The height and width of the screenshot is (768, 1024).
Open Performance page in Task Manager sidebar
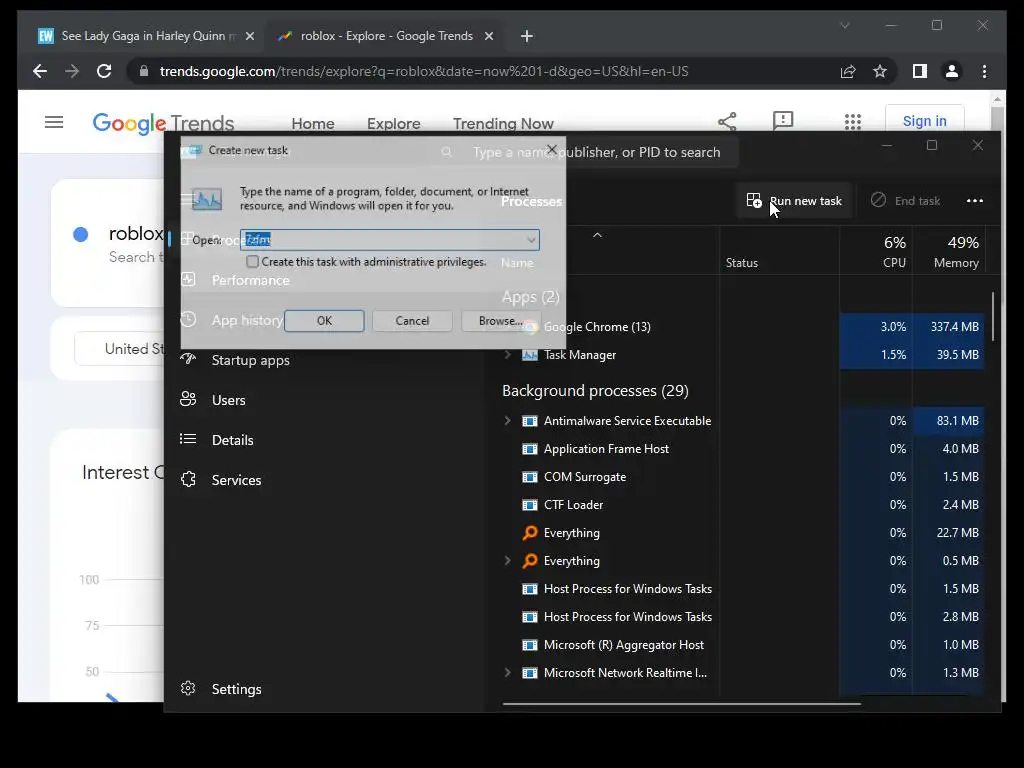click(x=250, y=280)
